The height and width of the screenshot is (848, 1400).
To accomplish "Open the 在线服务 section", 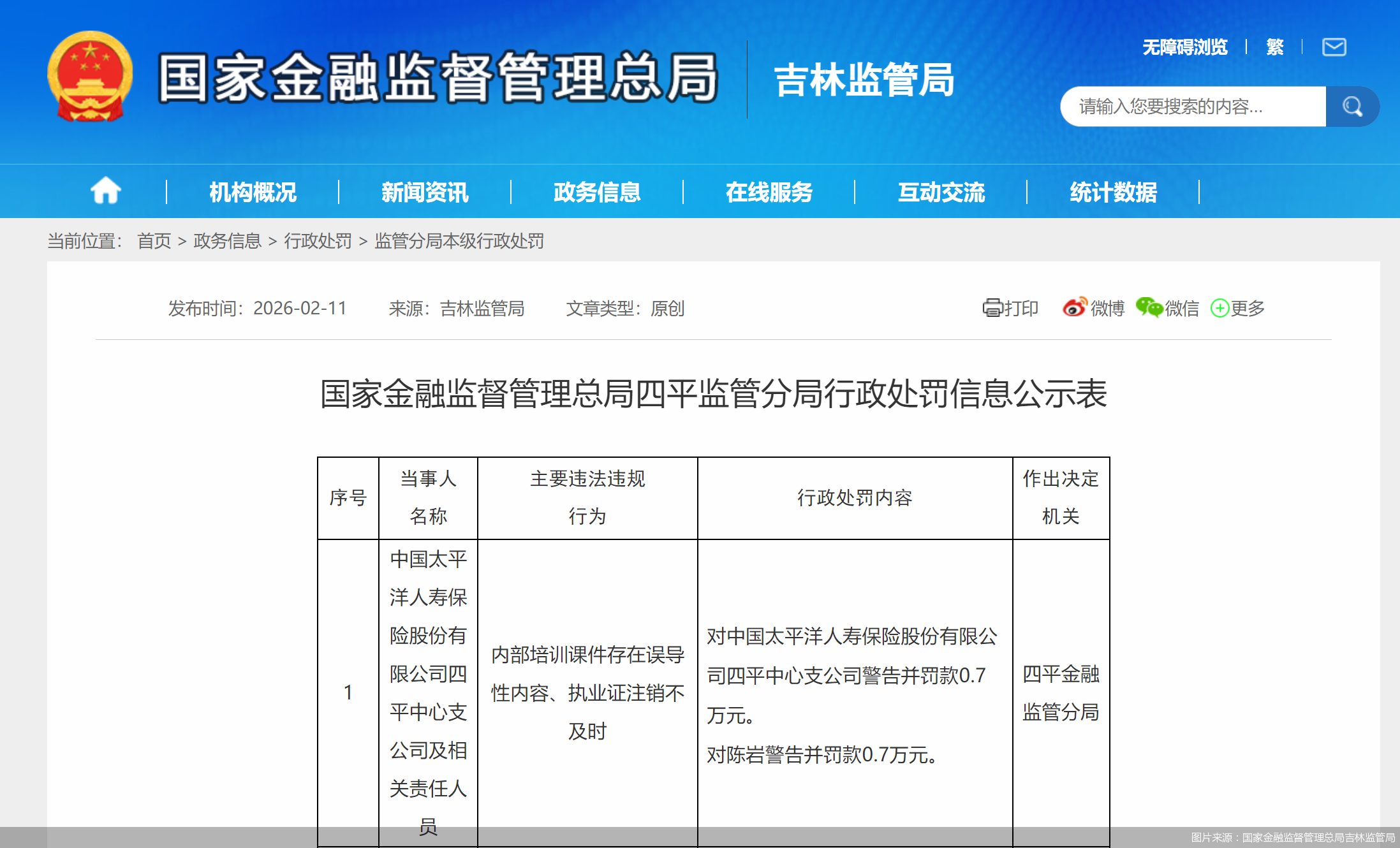I will pyautogui.click(x=769, y=191).
